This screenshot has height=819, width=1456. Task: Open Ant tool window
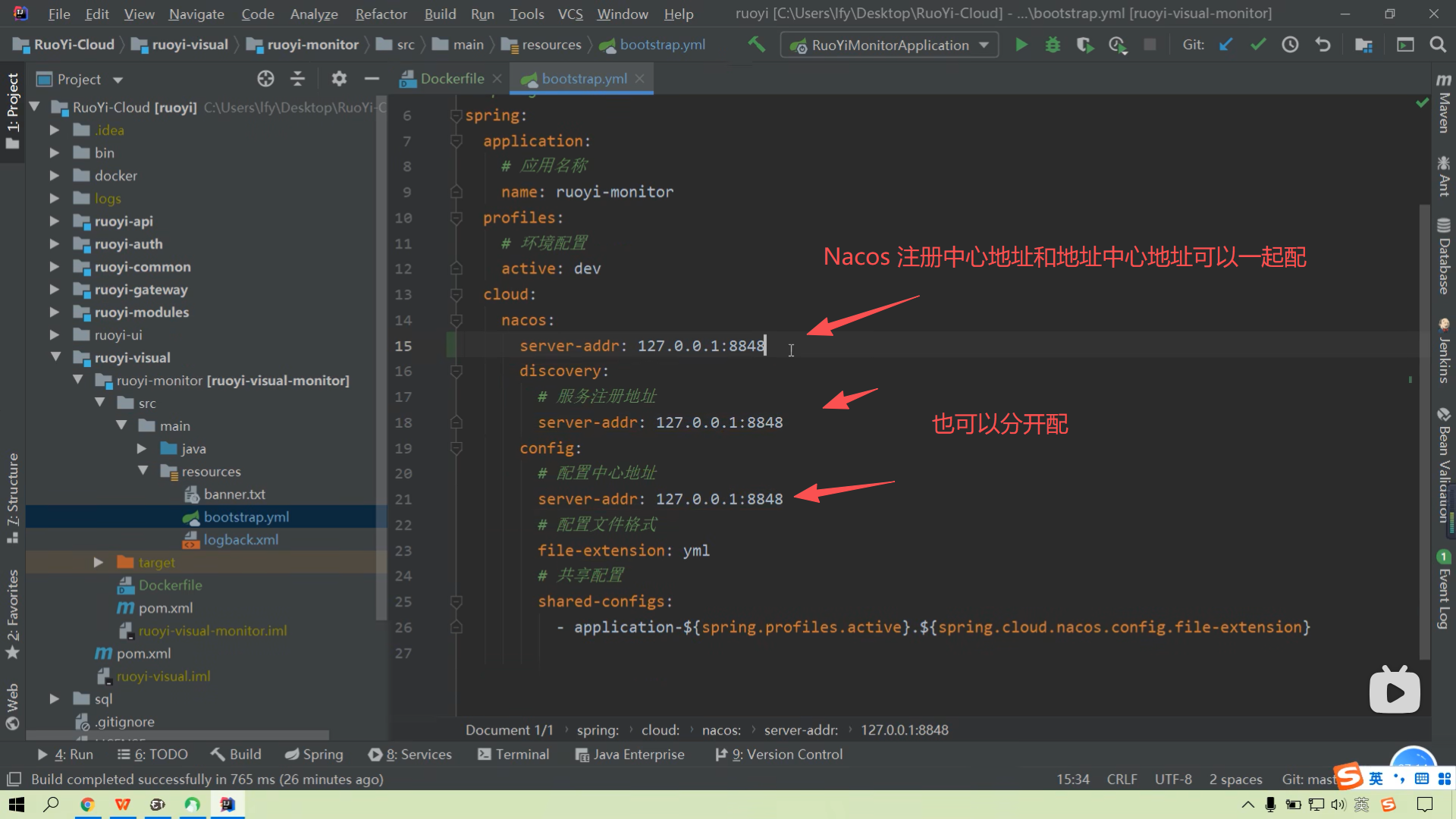pyautogui.click(x=1443, y=177)
